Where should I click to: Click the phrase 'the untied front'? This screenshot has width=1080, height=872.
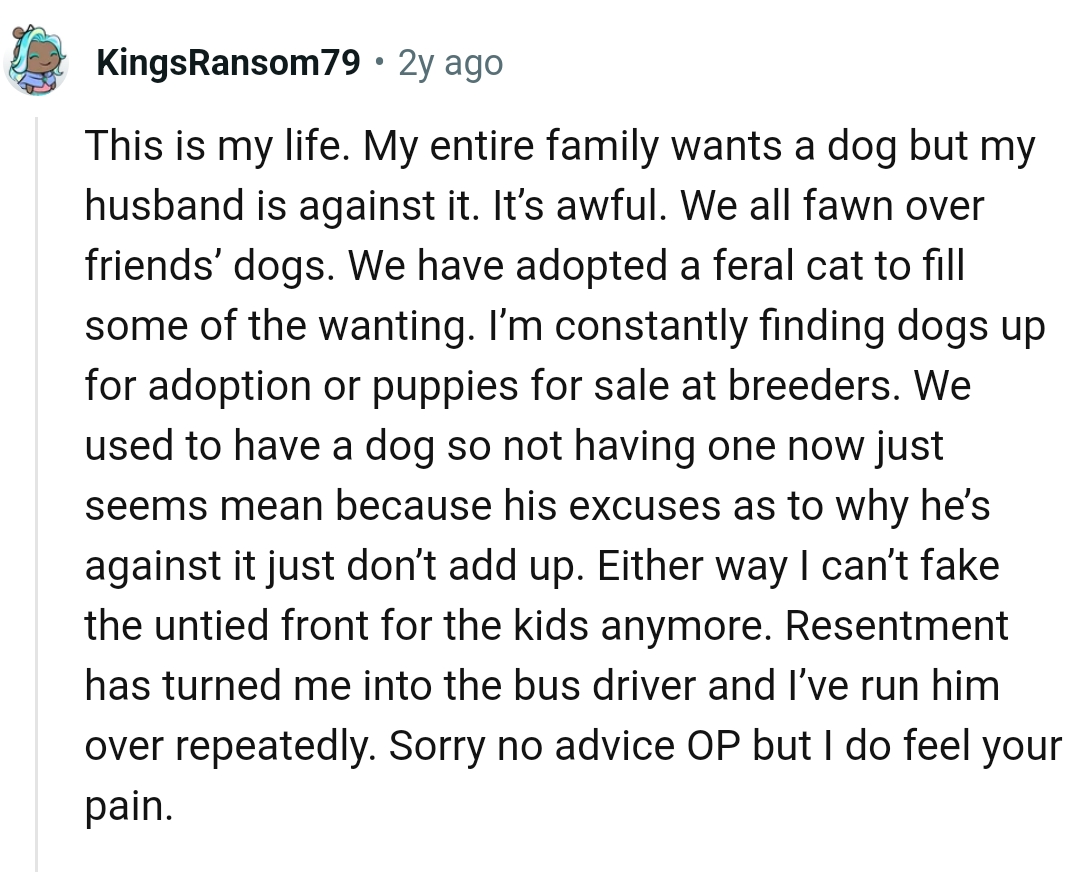tap(226, 625)
